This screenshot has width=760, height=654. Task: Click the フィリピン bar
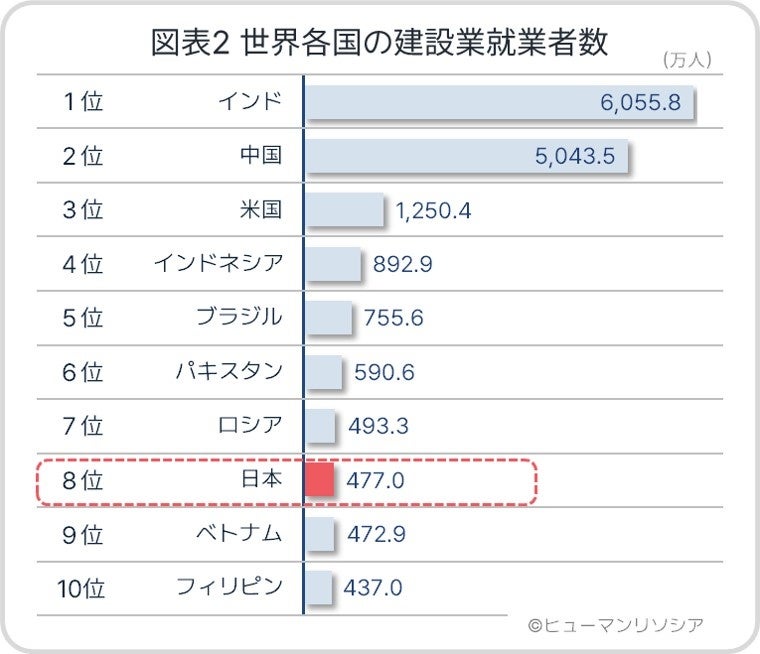(x=318, y=587)
